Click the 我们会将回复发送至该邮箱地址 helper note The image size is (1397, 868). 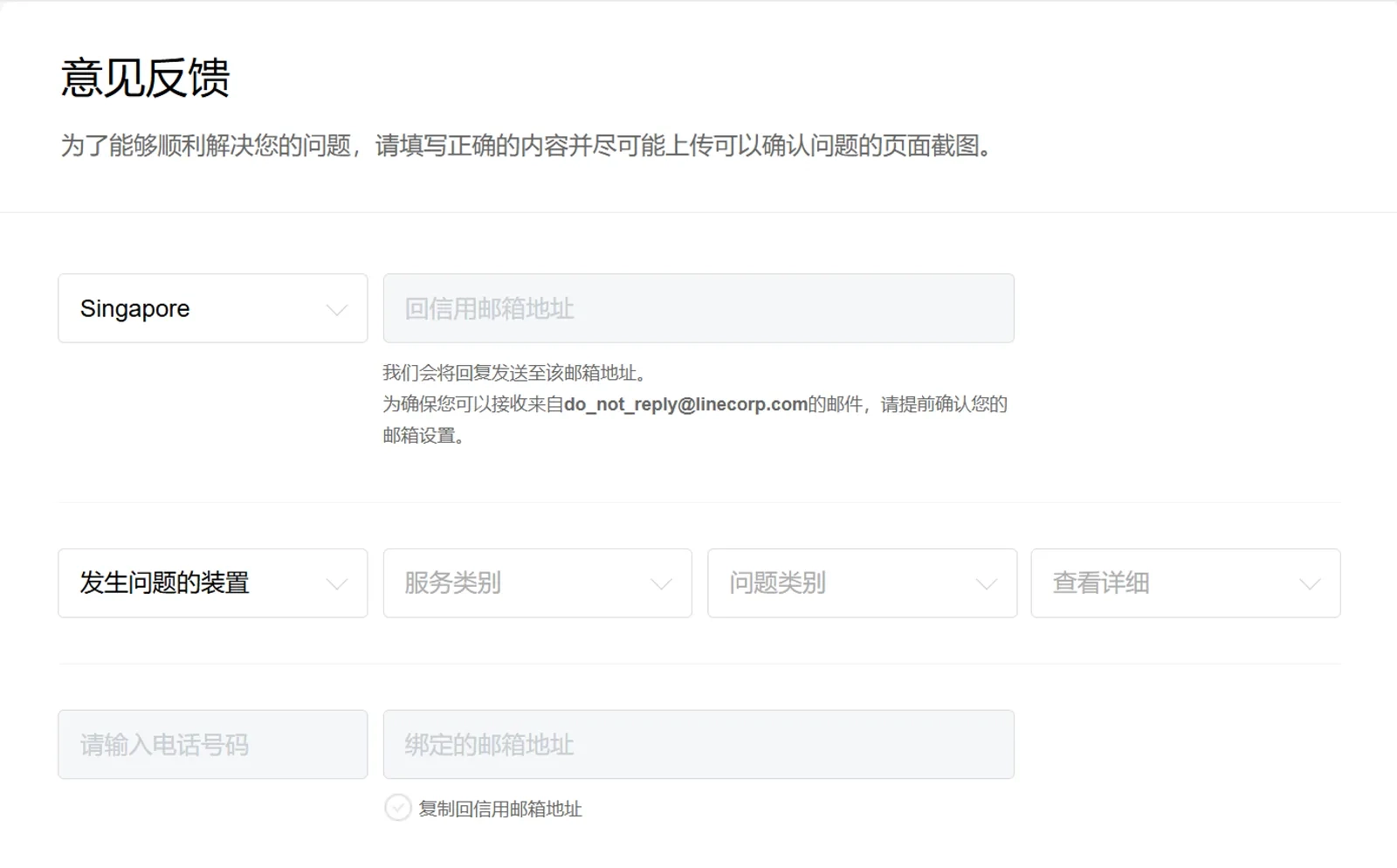coord(515,373)
